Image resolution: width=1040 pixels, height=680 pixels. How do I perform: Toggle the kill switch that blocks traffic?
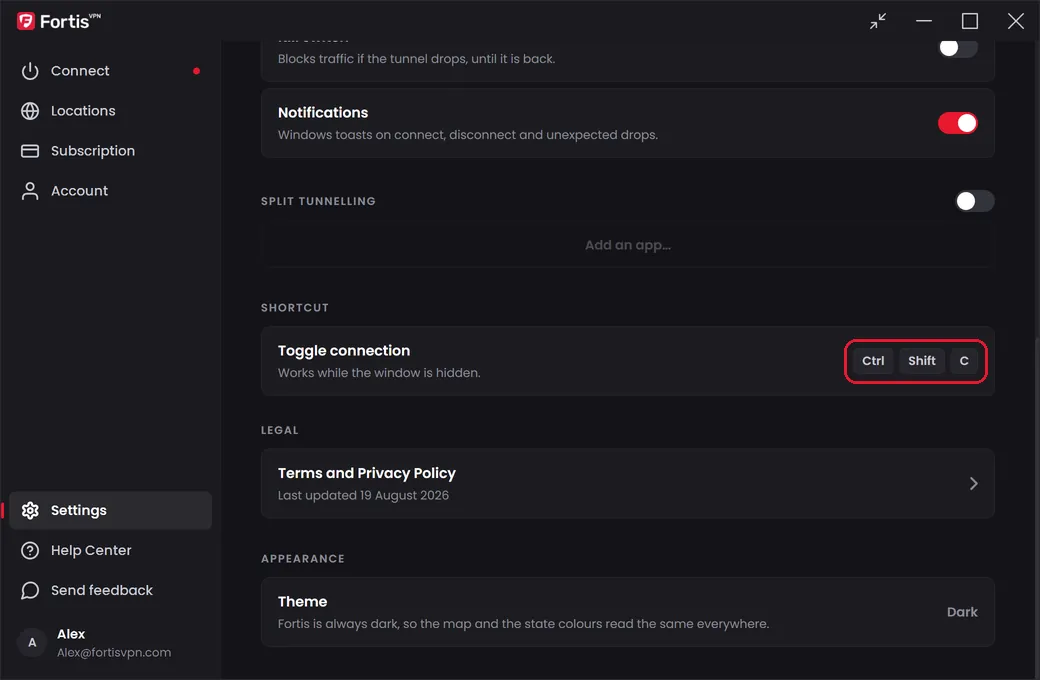[958, 48]
